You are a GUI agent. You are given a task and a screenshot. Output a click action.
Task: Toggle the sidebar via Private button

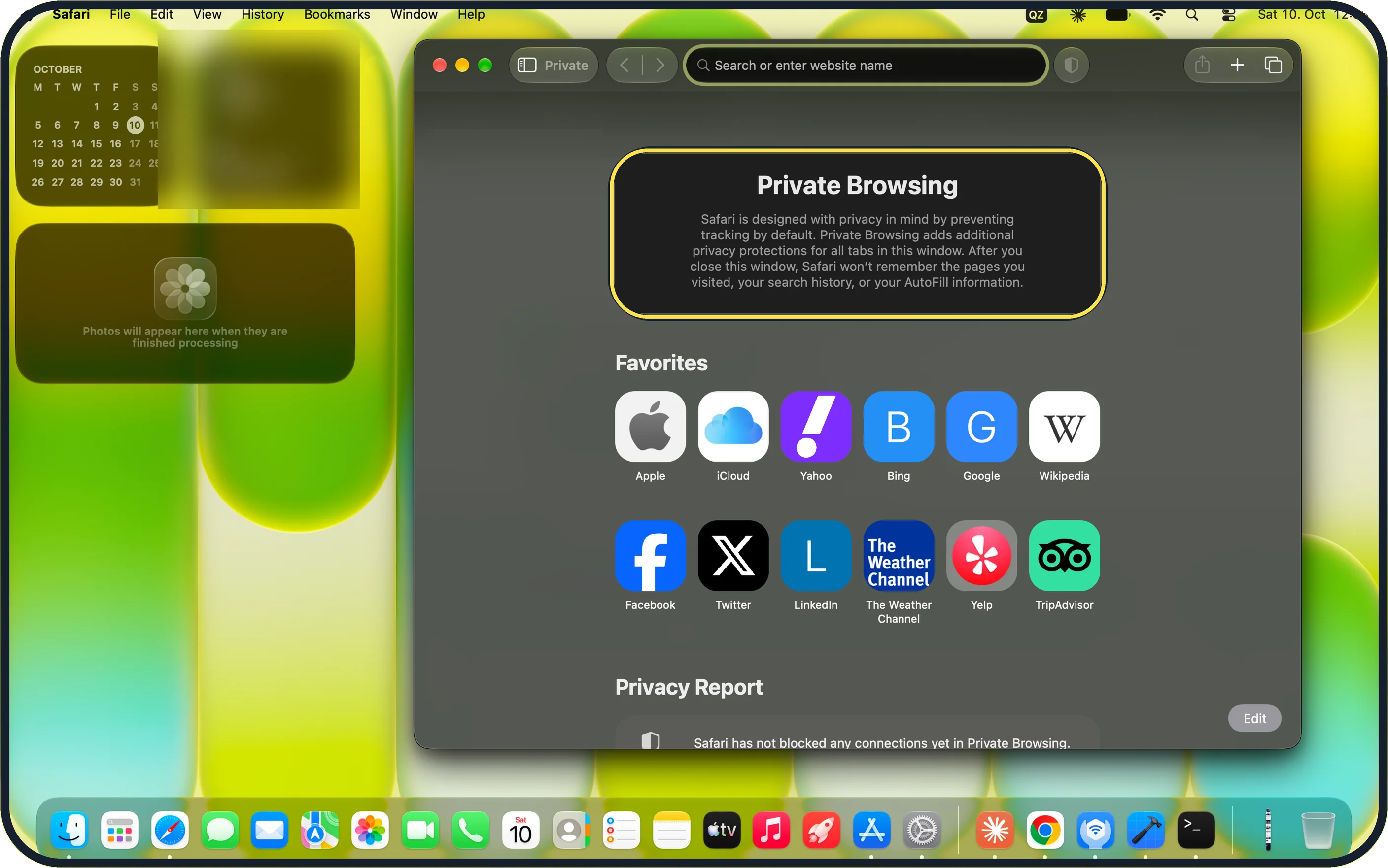point(553,66)
